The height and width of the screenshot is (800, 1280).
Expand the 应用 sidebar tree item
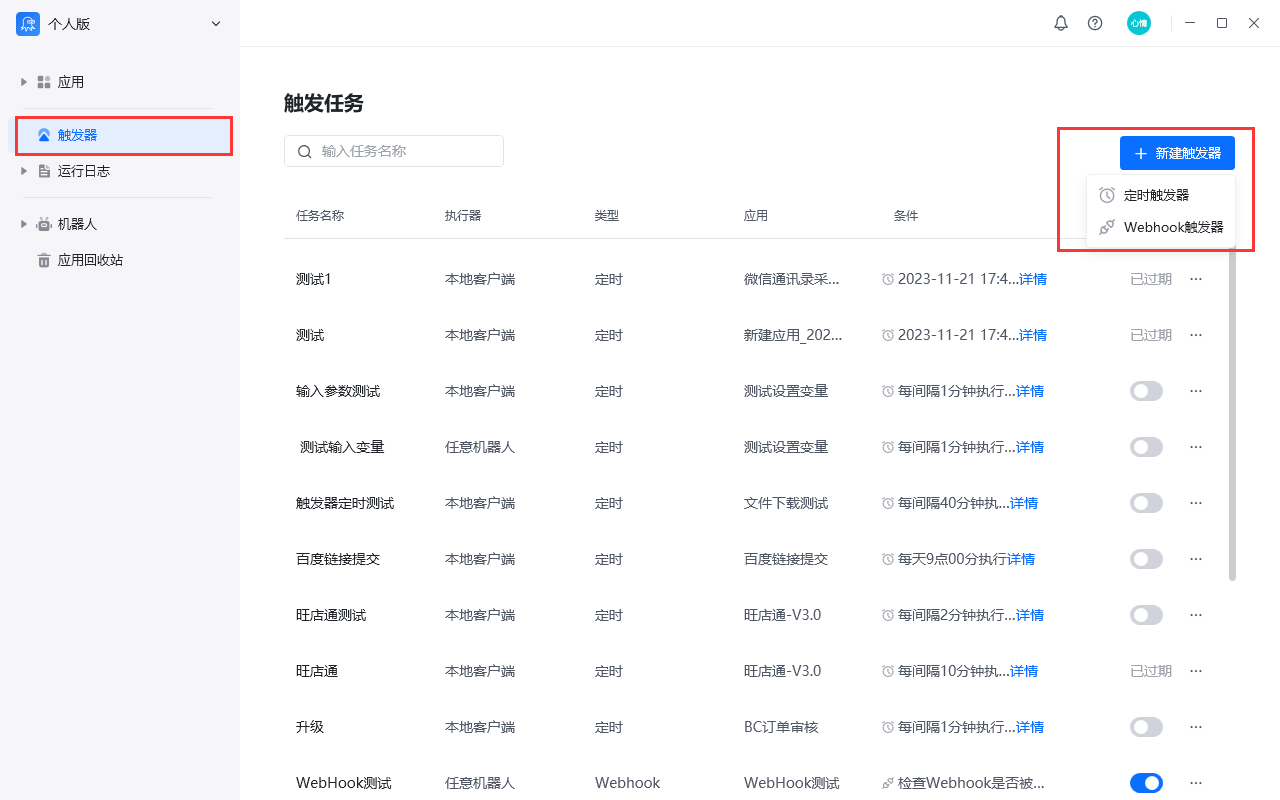click(22, 82)
